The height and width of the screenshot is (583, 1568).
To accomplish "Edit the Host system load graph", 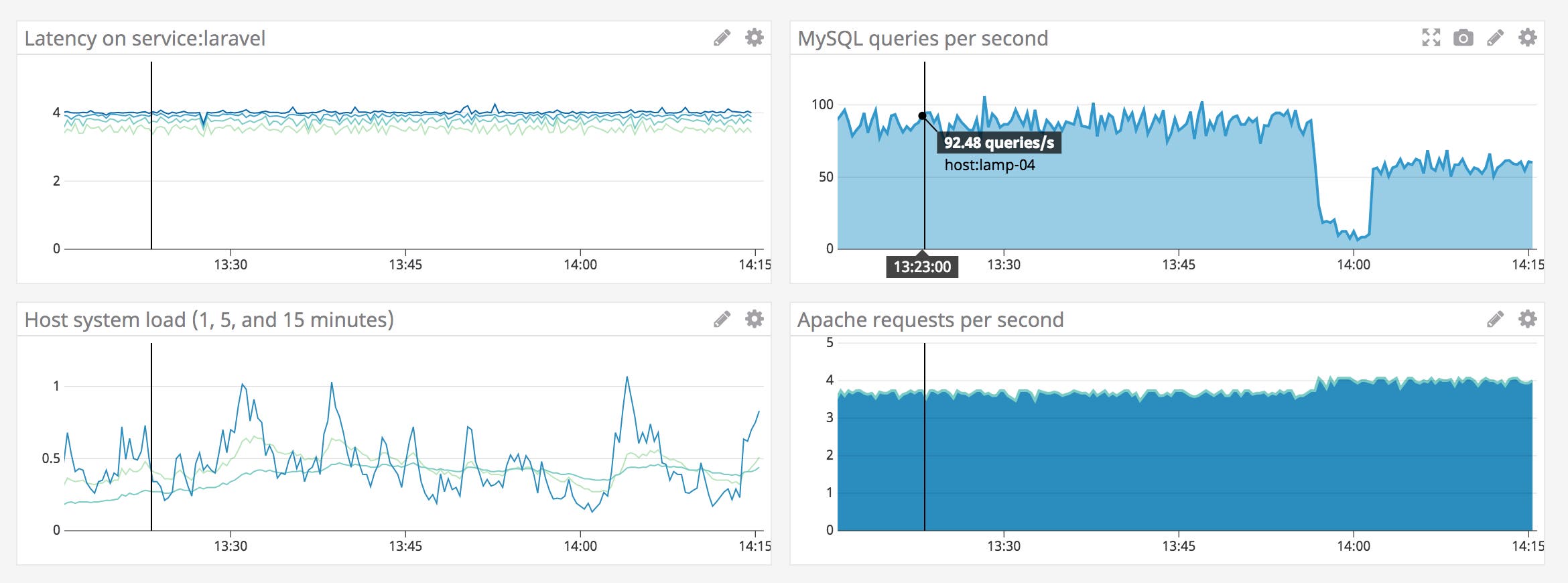I will (x=721, y=320).
